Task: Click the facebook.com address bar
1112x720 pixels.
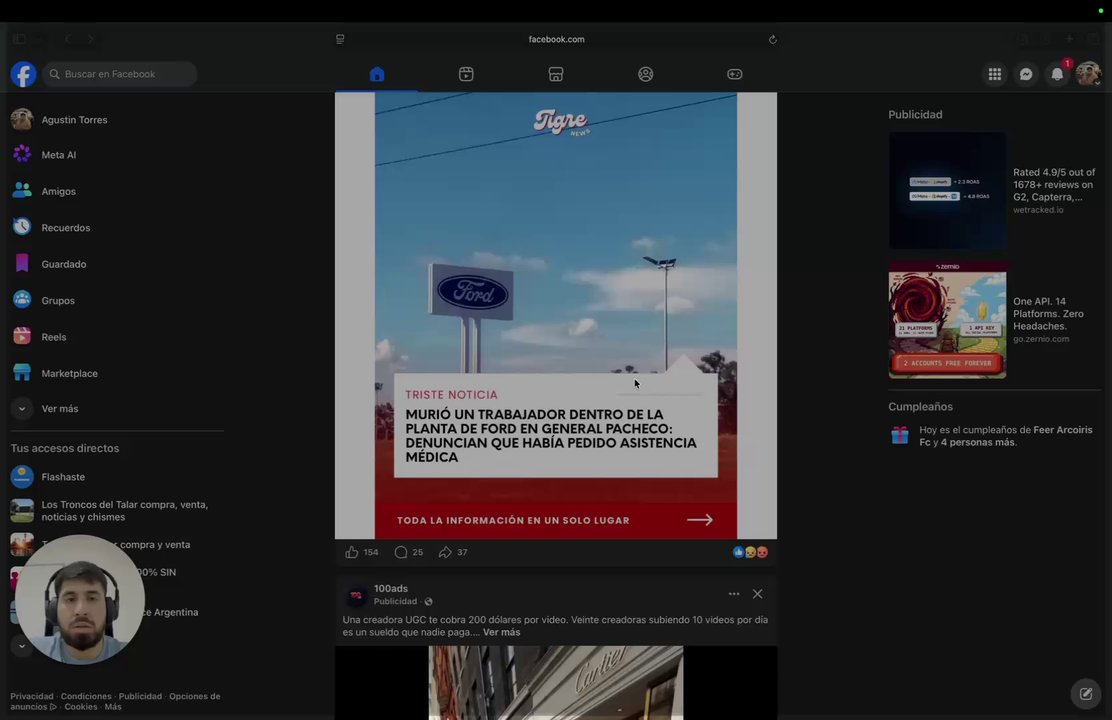Action: coord(557,39)
